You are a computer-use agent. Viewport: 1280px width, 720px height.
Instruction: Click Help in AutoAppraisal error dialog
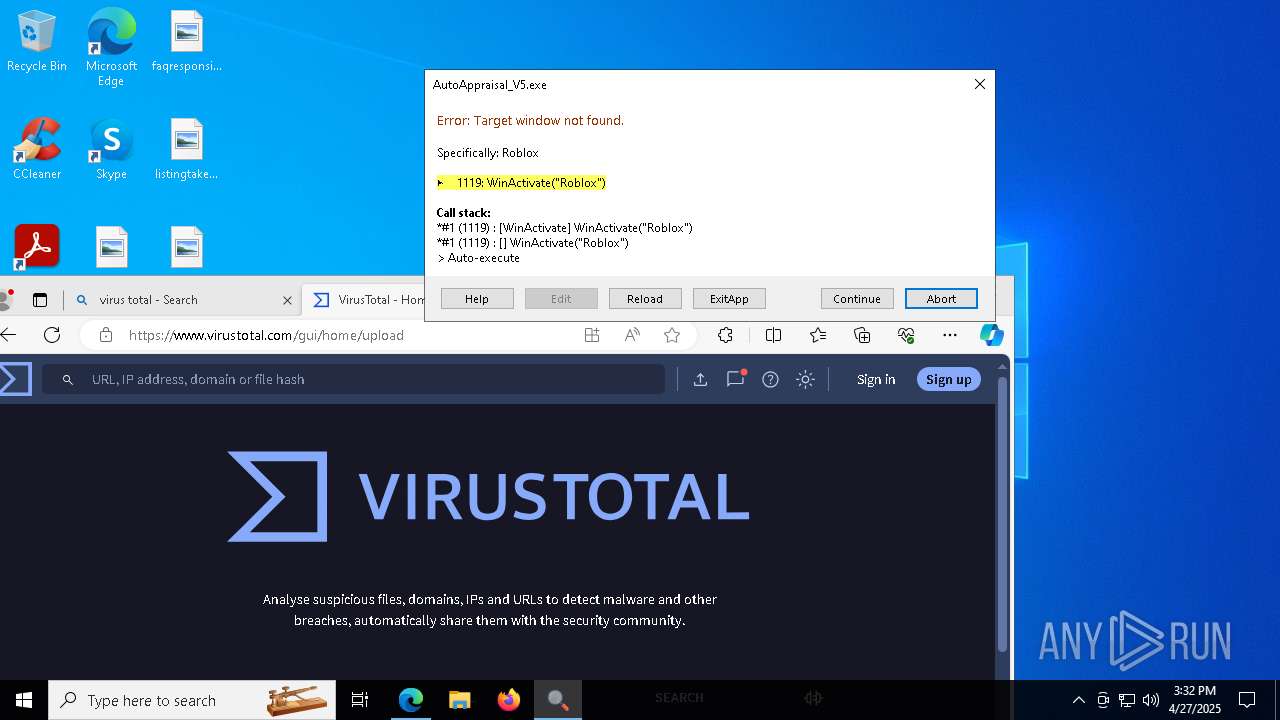pyautogui.click(x=477, y=299)
